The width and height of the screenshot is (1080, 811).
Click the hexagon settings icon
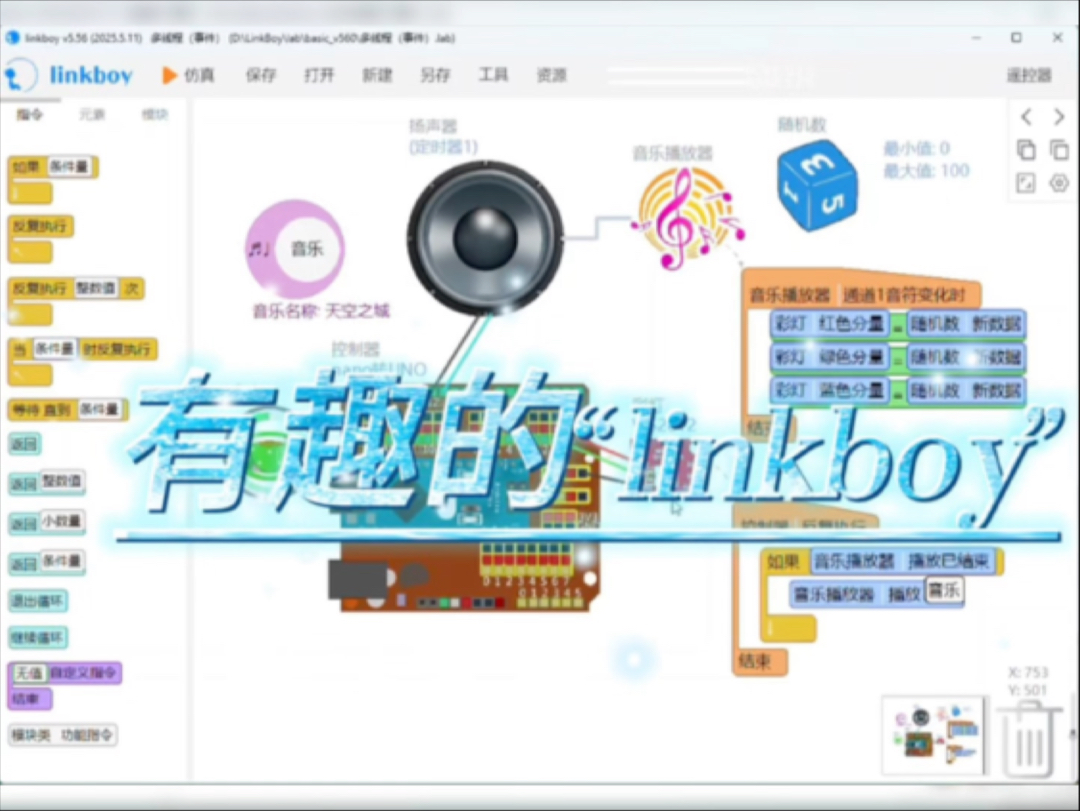[x=1059, y=183]
